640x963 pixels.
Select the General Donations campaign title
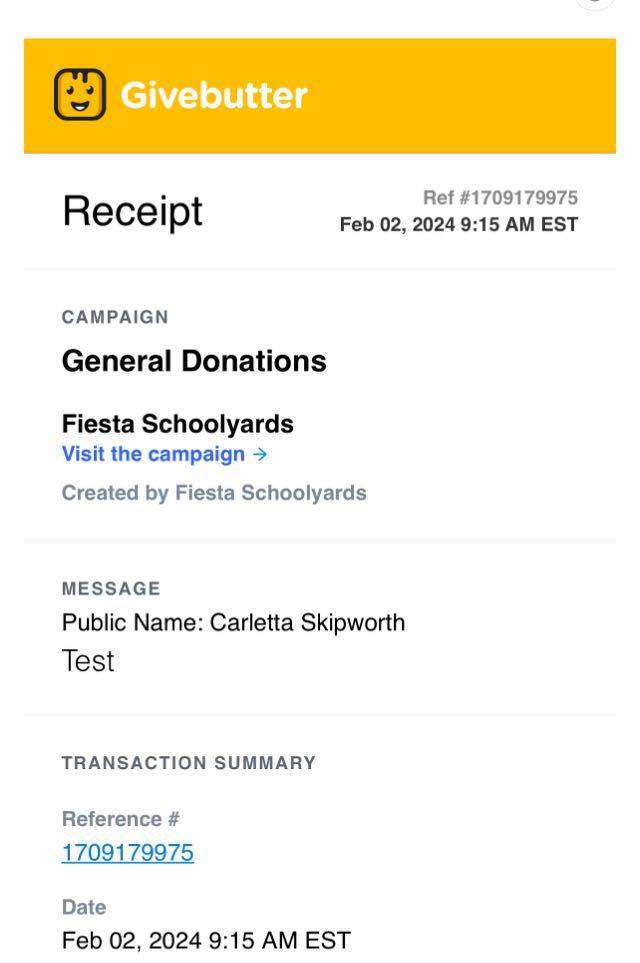(x=194, y=361)
